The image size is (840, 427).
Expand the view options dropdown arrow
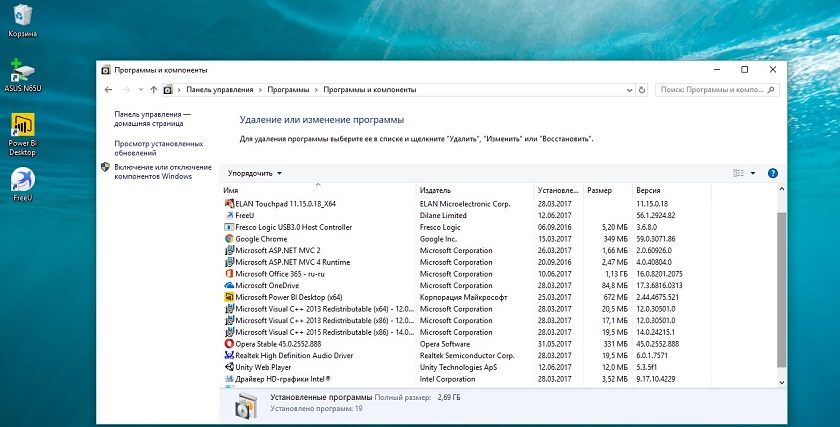click(x=753, y=173)
